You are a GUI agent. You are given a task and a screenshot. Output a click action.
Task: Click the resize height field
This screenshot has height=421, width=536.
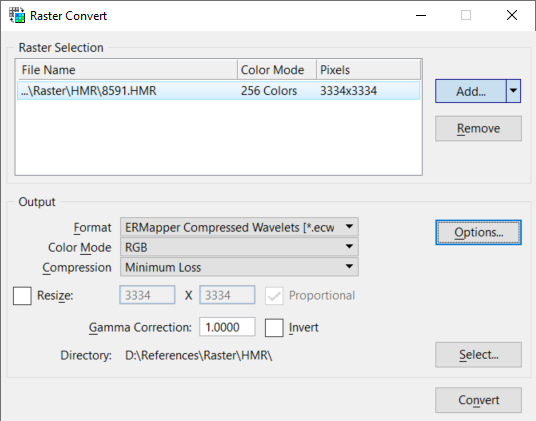tap(227, 295)
